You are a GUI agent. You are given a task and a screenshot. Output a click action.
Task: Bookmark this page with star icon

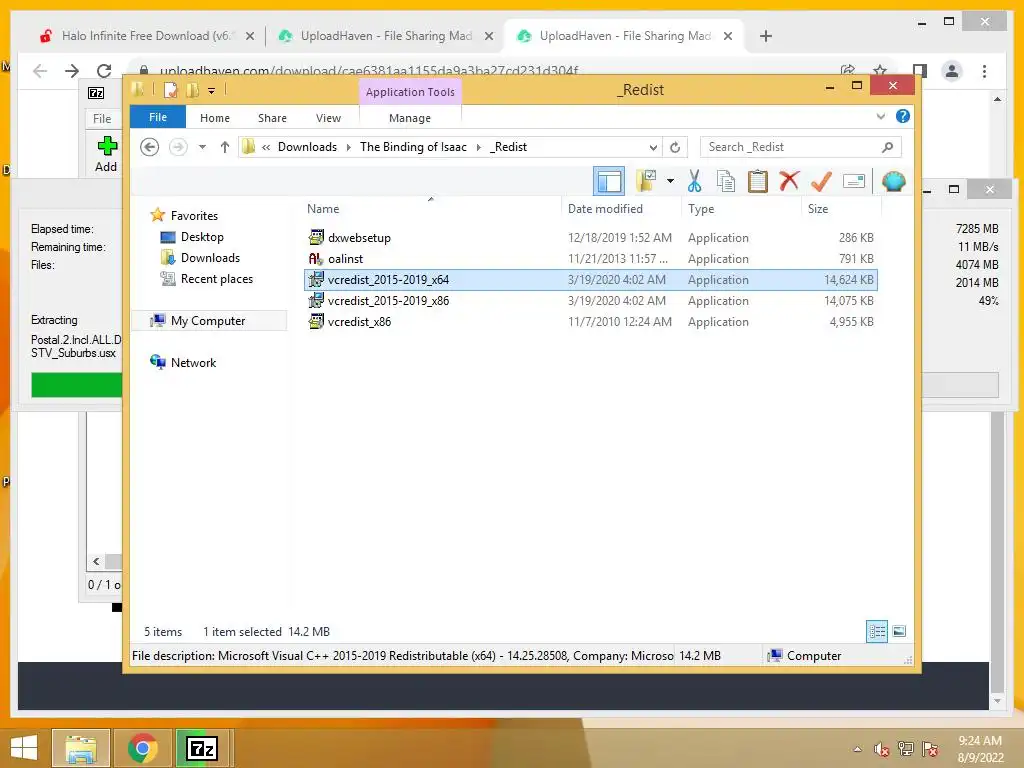click(x=880, y=71)
